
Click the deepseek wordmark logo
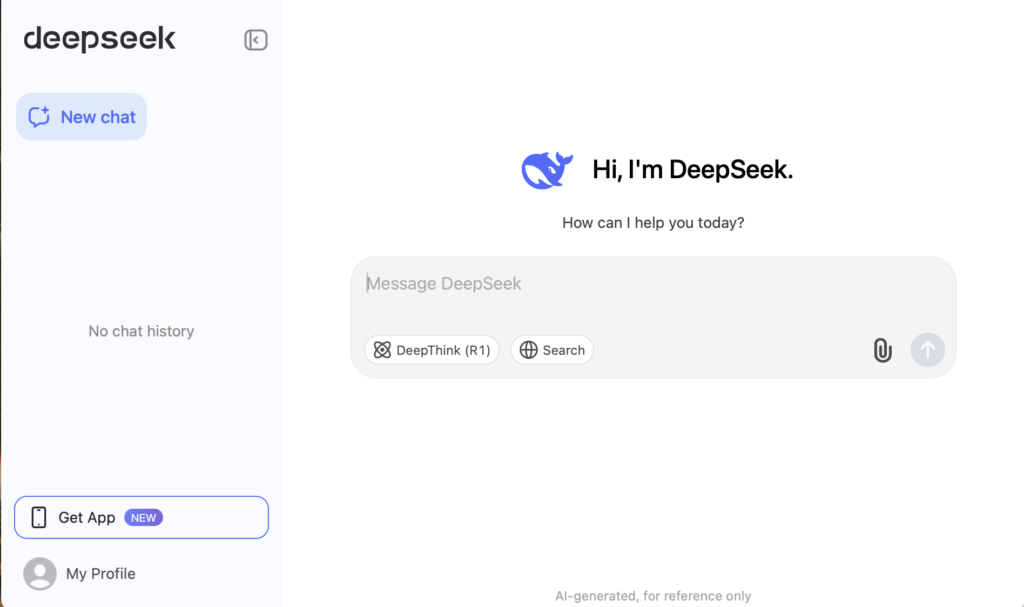[99, 39]
